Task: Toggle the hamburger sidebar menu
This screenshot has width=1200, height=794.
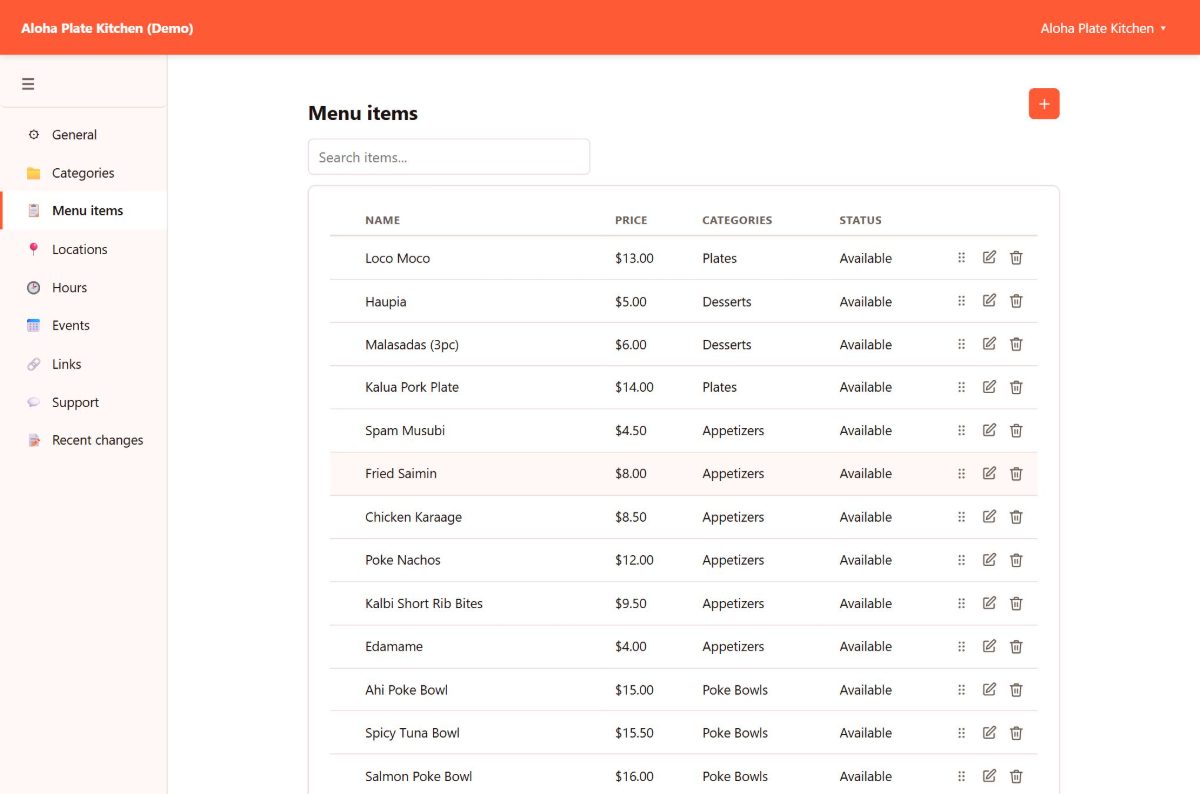Action: tap(28, 84)
